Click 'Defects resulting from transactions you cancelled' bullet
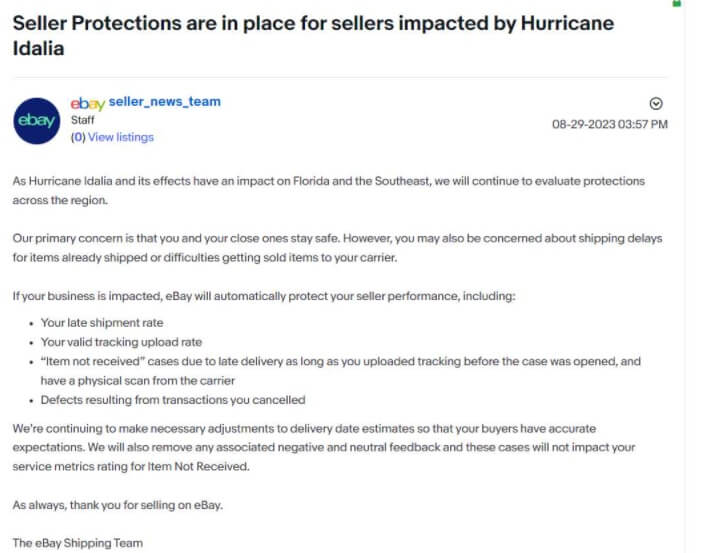 pos(173,400)
